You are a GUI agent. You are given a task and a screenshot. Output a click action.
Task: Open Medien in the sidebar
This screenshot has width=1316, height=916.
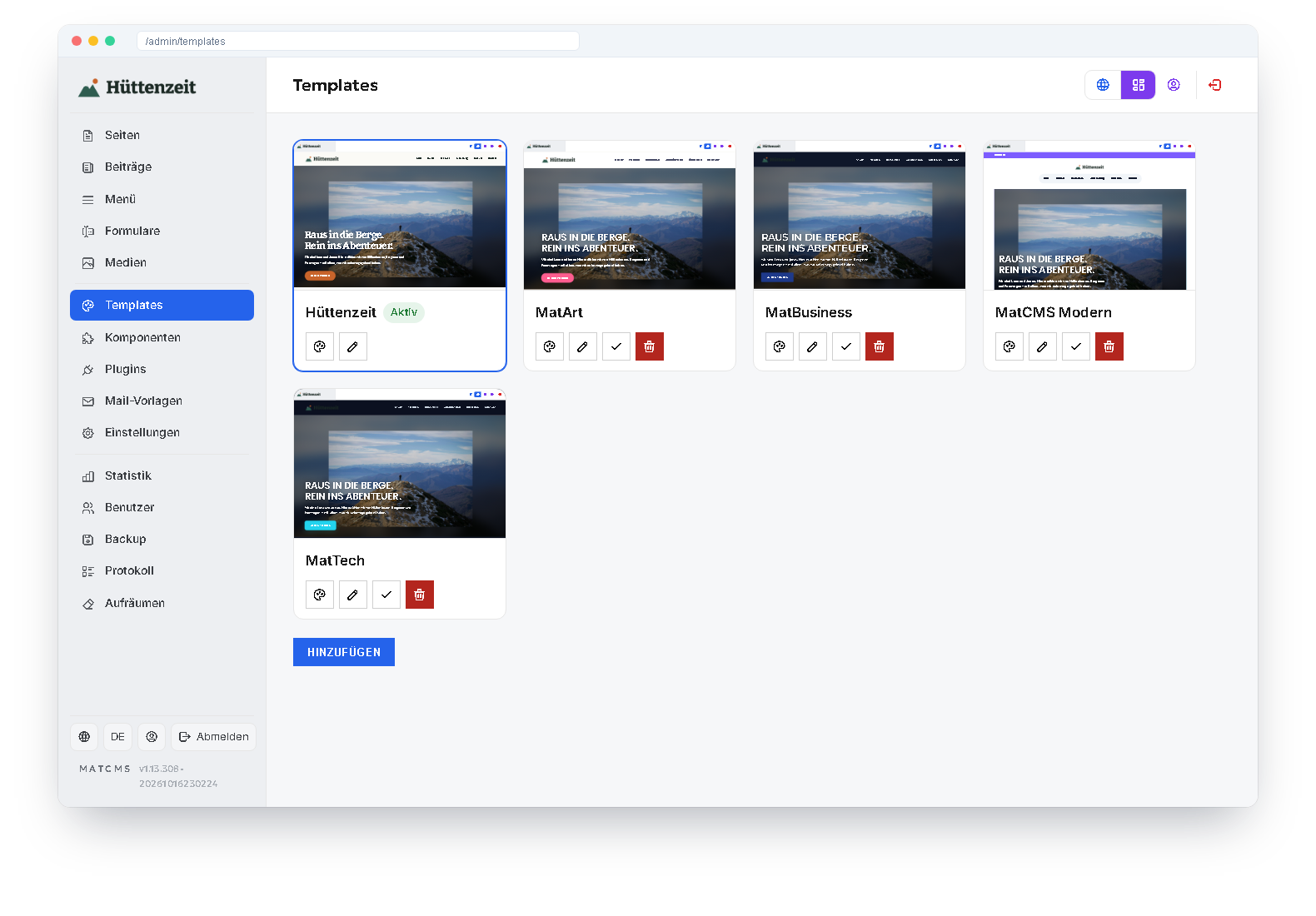(162, 262)
